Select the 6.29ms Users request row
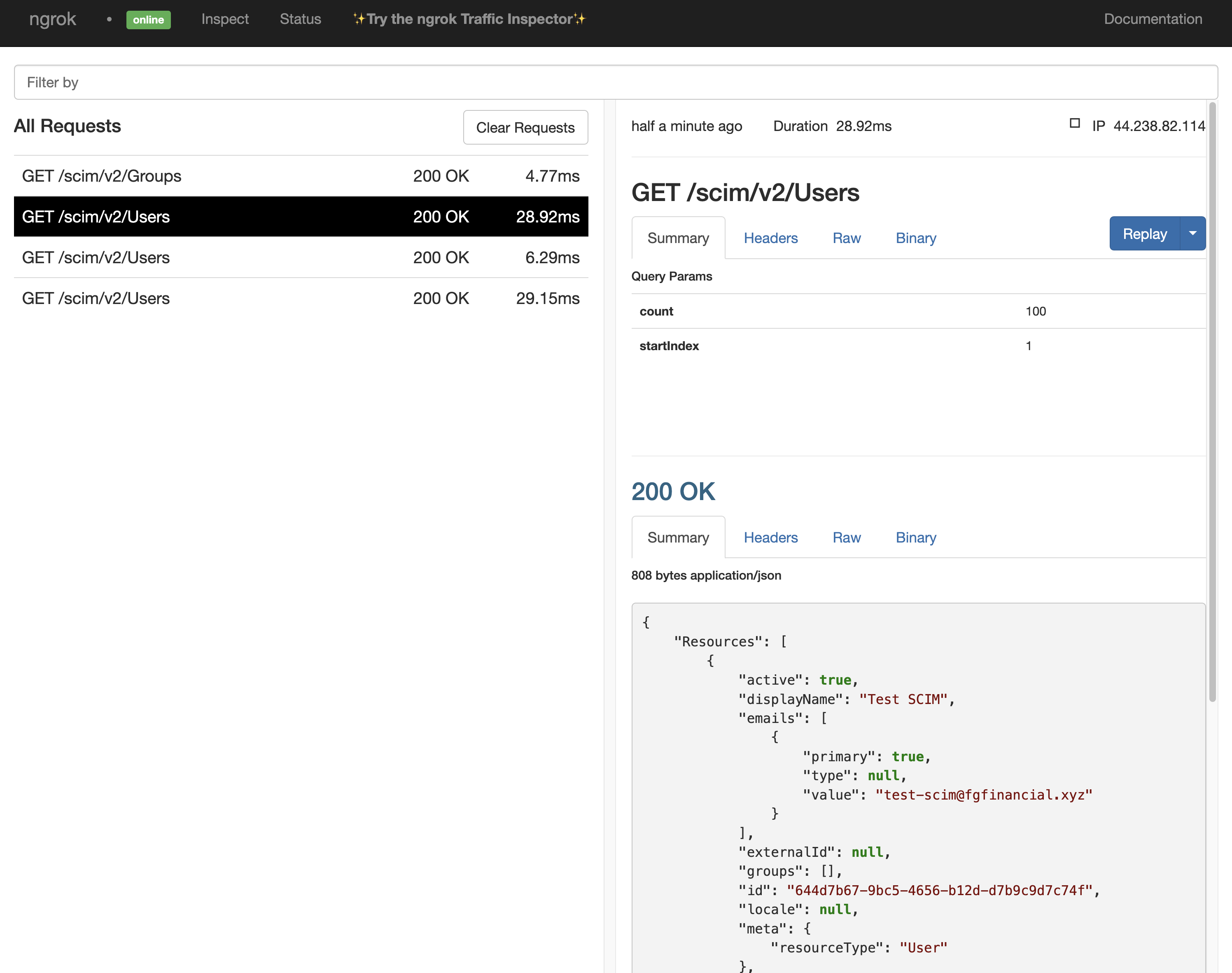The image size is (1232, 973). coord(301,257)
